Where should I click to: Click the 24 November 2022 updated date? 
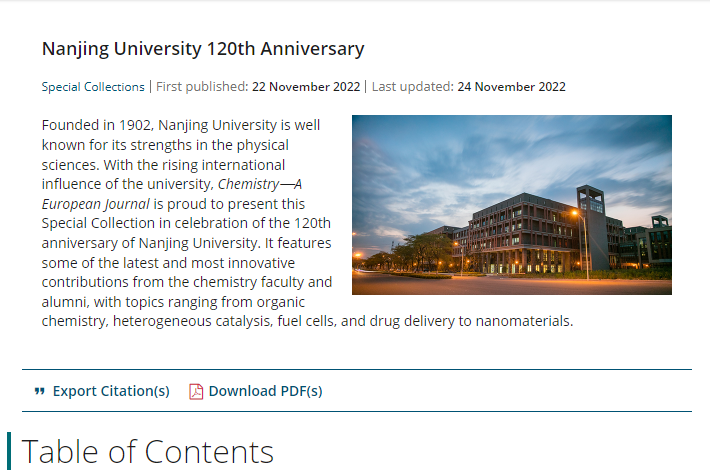point(511,87)
